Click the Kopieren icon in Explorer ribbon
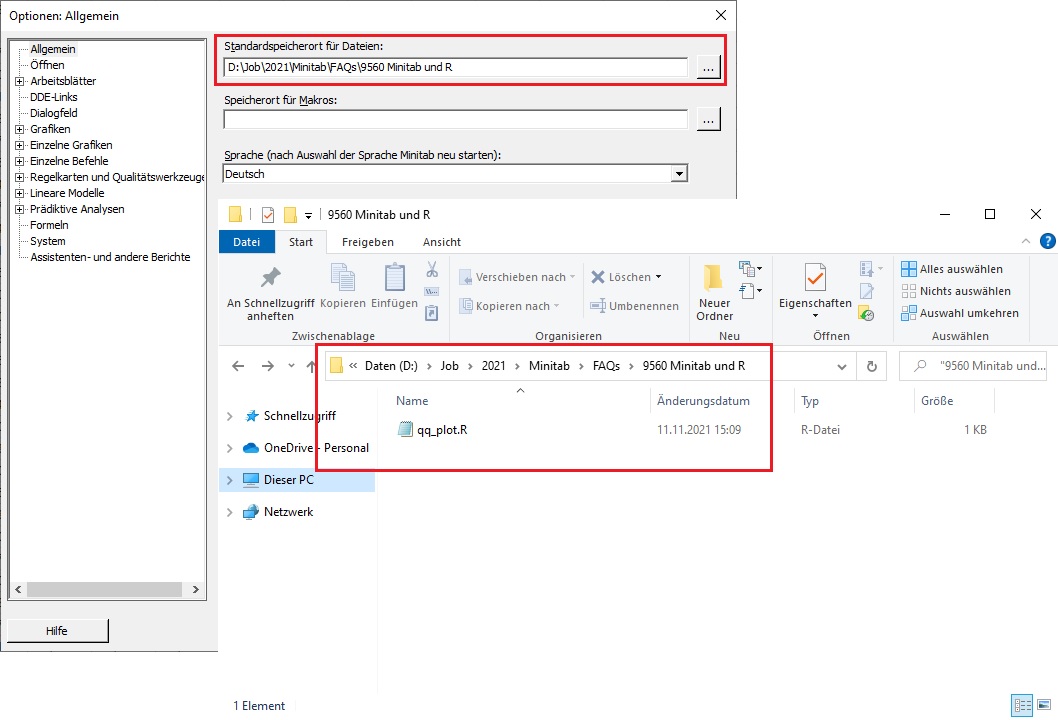 point(343,287)
